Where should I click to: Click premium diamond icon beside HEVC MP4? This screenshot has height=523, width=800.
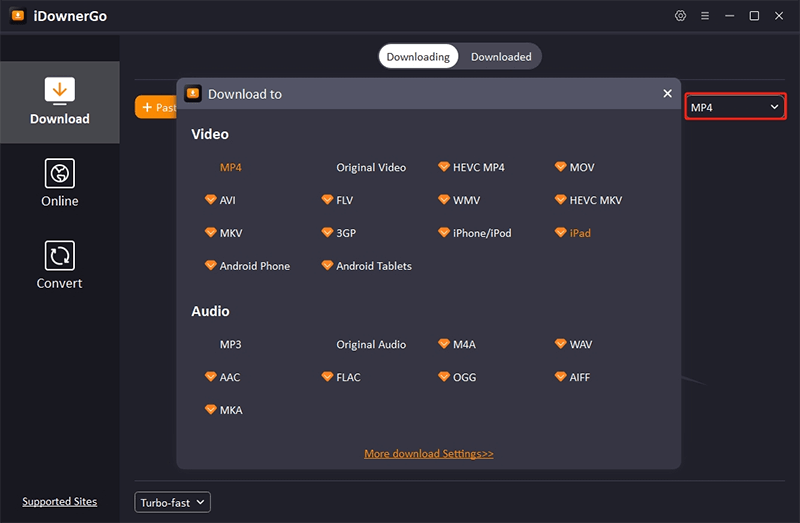coord(443,166)
